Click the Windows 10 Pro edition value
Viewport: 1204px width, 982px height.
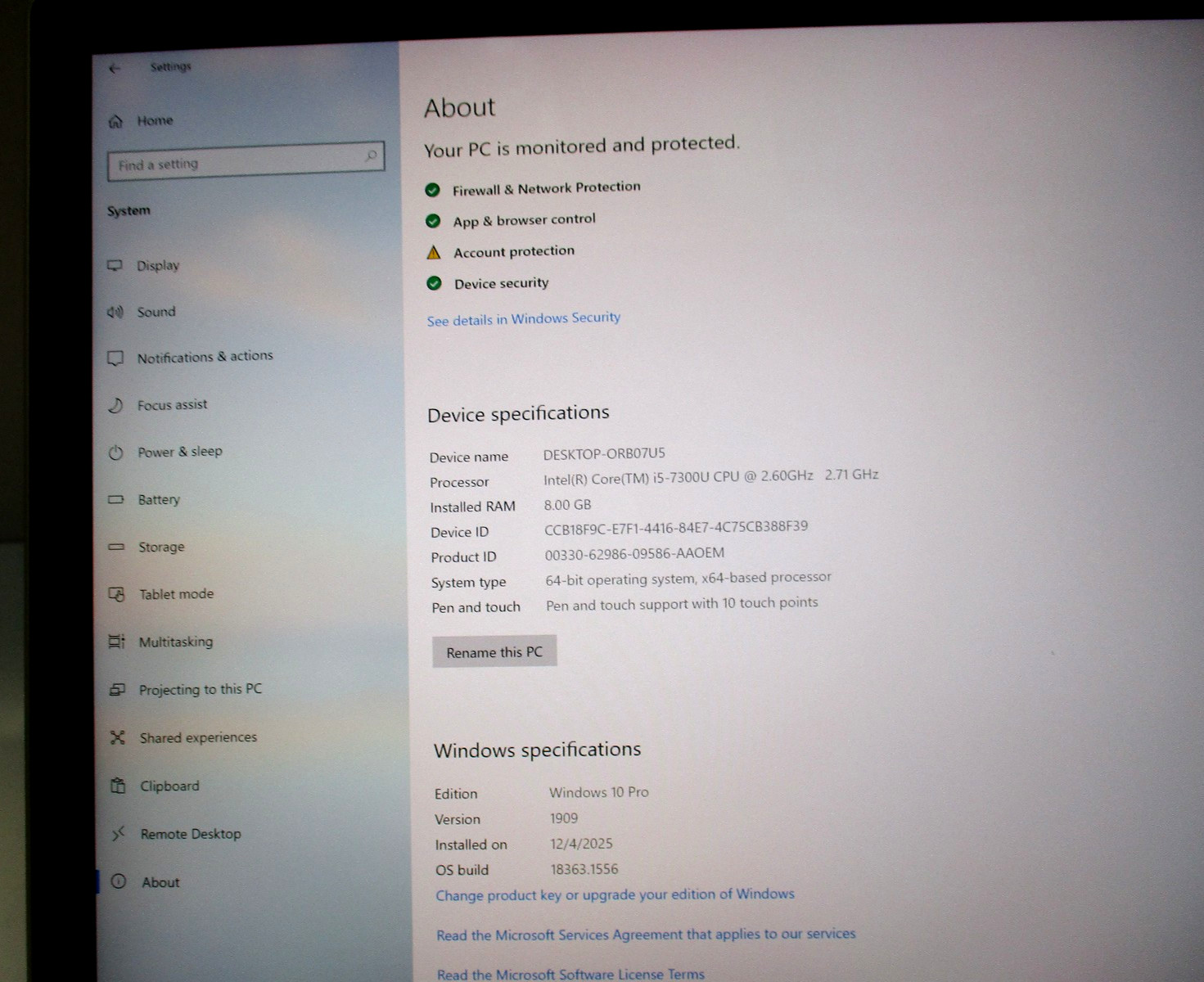point(599,792)
